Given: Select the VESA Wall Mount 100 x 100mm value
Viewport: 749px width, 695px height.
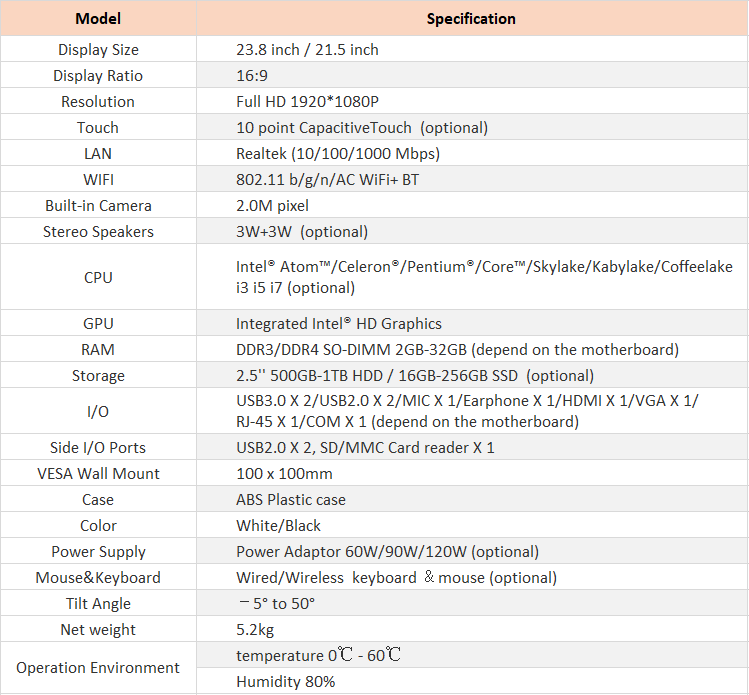Looking at the screenshot, I should tap(284, 474).
